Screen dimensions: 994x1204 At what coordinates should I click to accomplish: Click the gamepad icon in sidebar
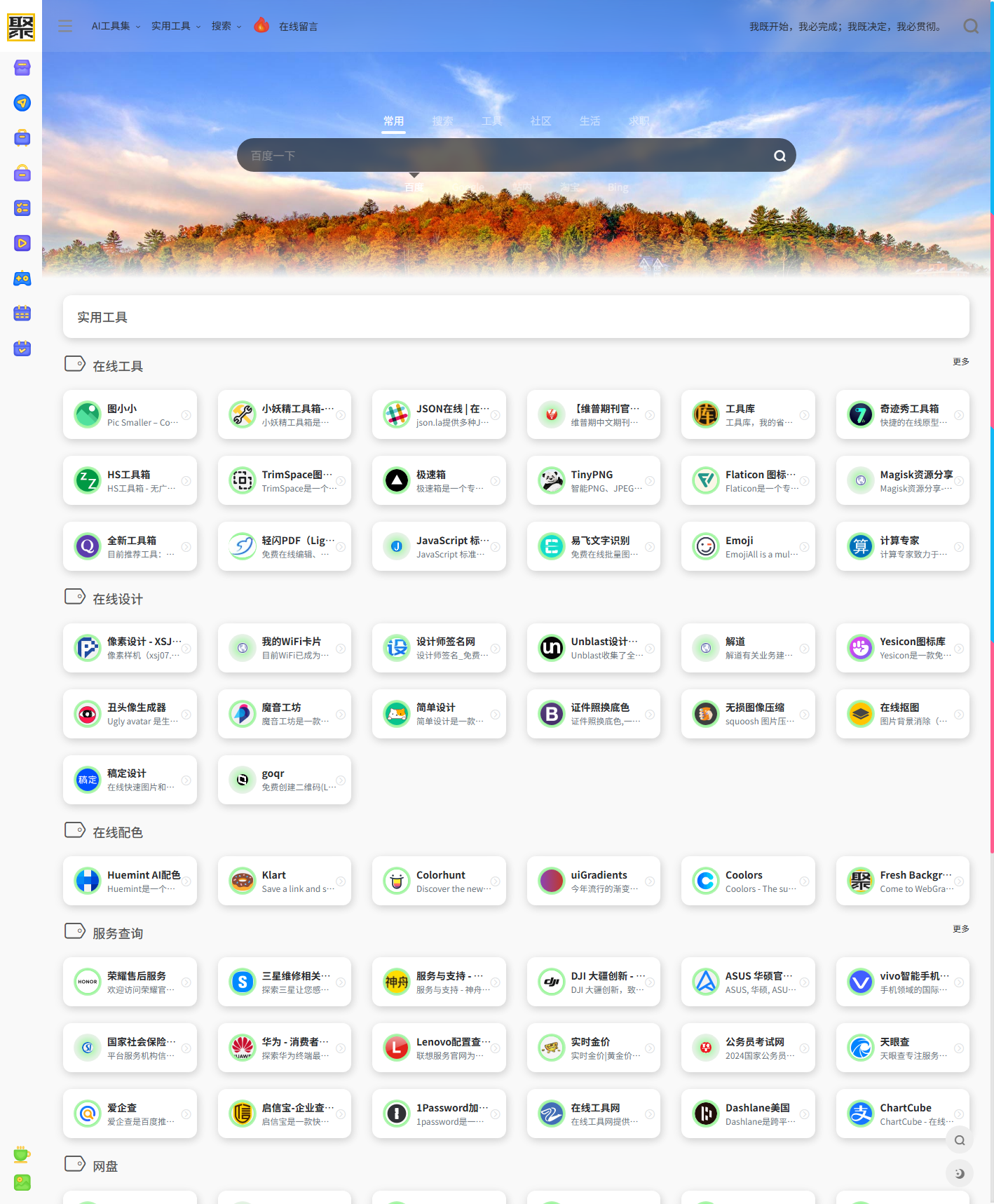click(22, 278)
